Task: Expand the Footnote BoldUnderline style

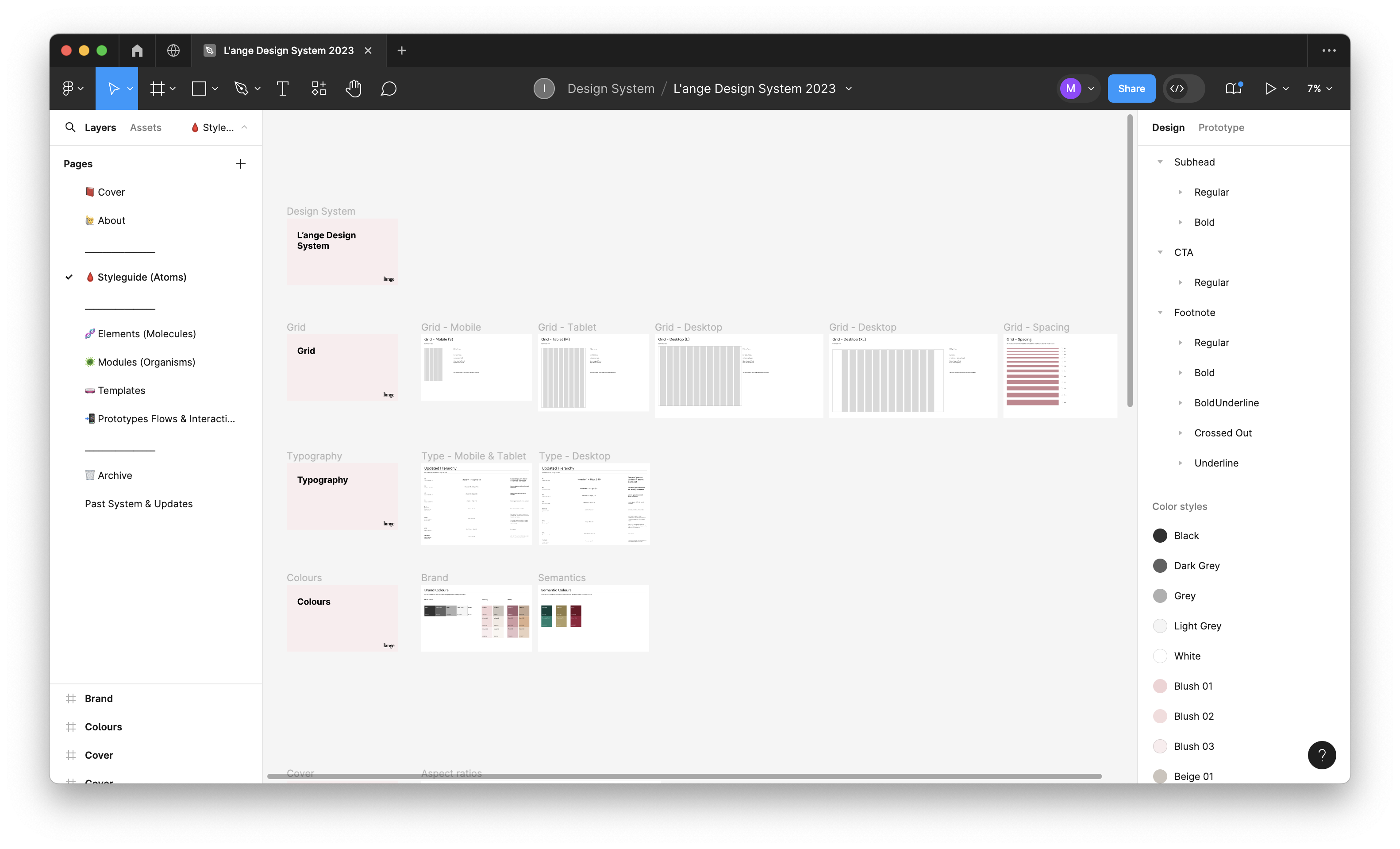Action: click(x=1180, y=403)
